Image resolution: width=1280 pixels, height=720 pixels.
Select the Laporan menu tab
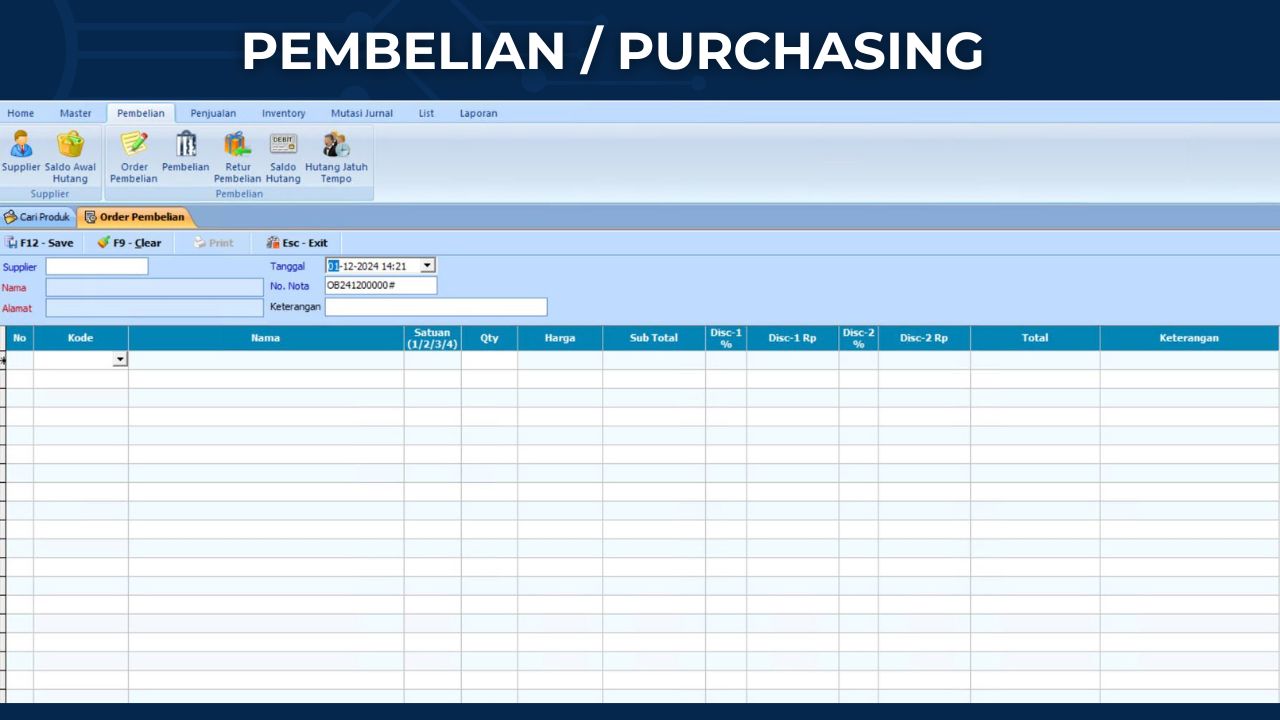point(478,113)
